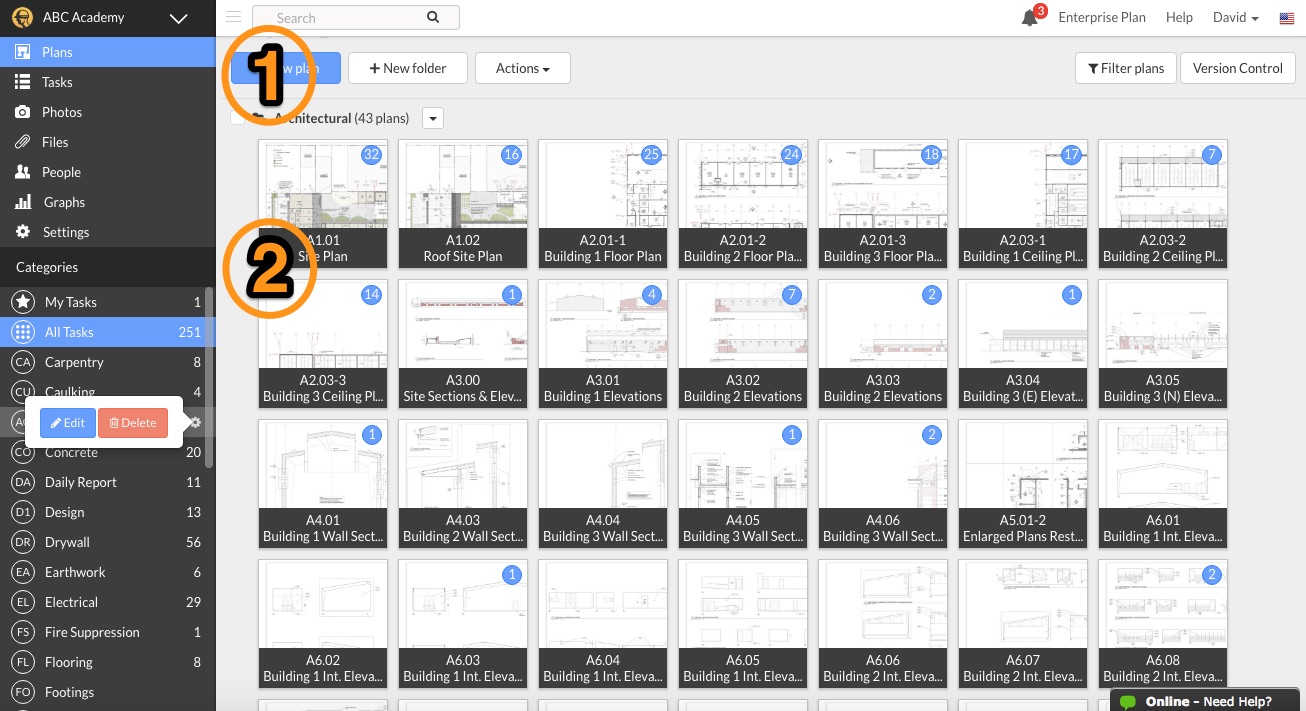This screenshot has height=711, width=1306.
Task: Open Files in the sidebar
Action: (108, 142)
